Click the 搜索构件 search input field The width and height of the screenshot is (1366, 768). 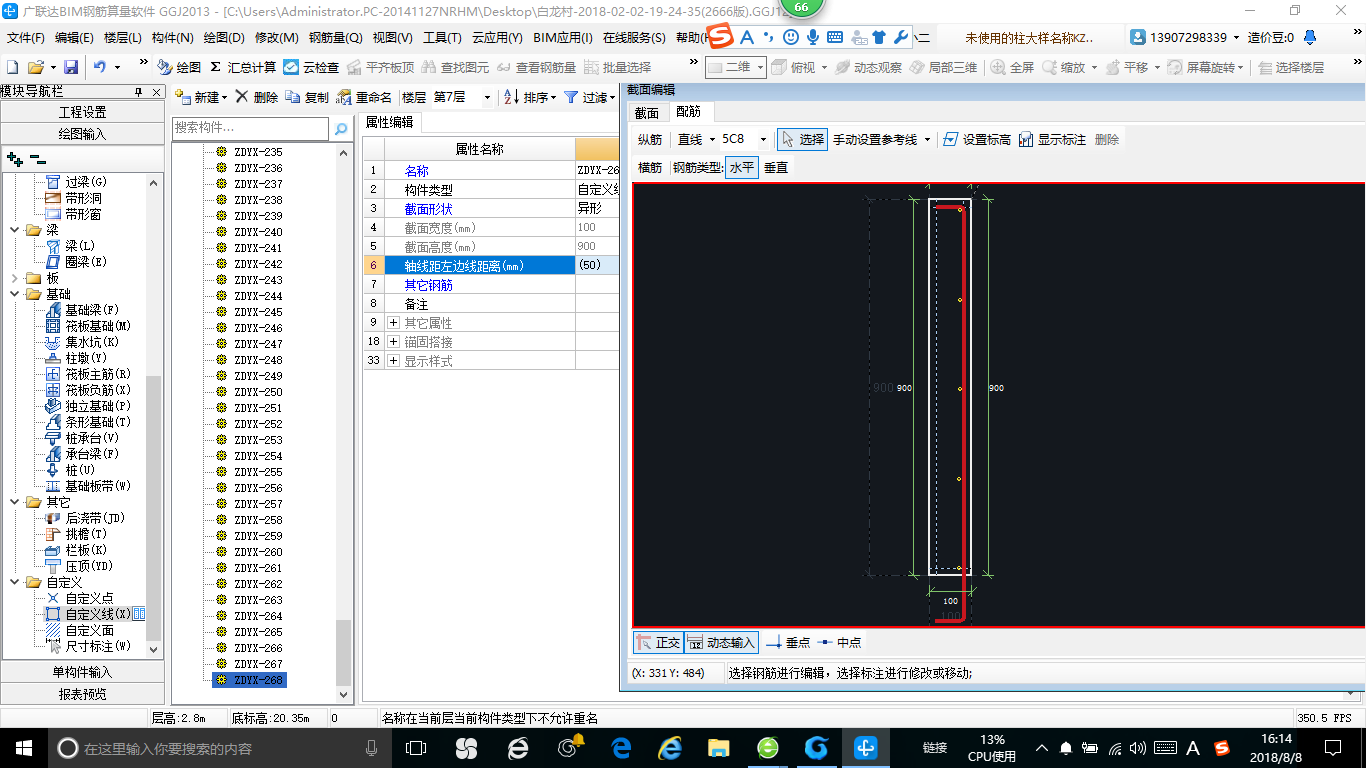[250, 128]
